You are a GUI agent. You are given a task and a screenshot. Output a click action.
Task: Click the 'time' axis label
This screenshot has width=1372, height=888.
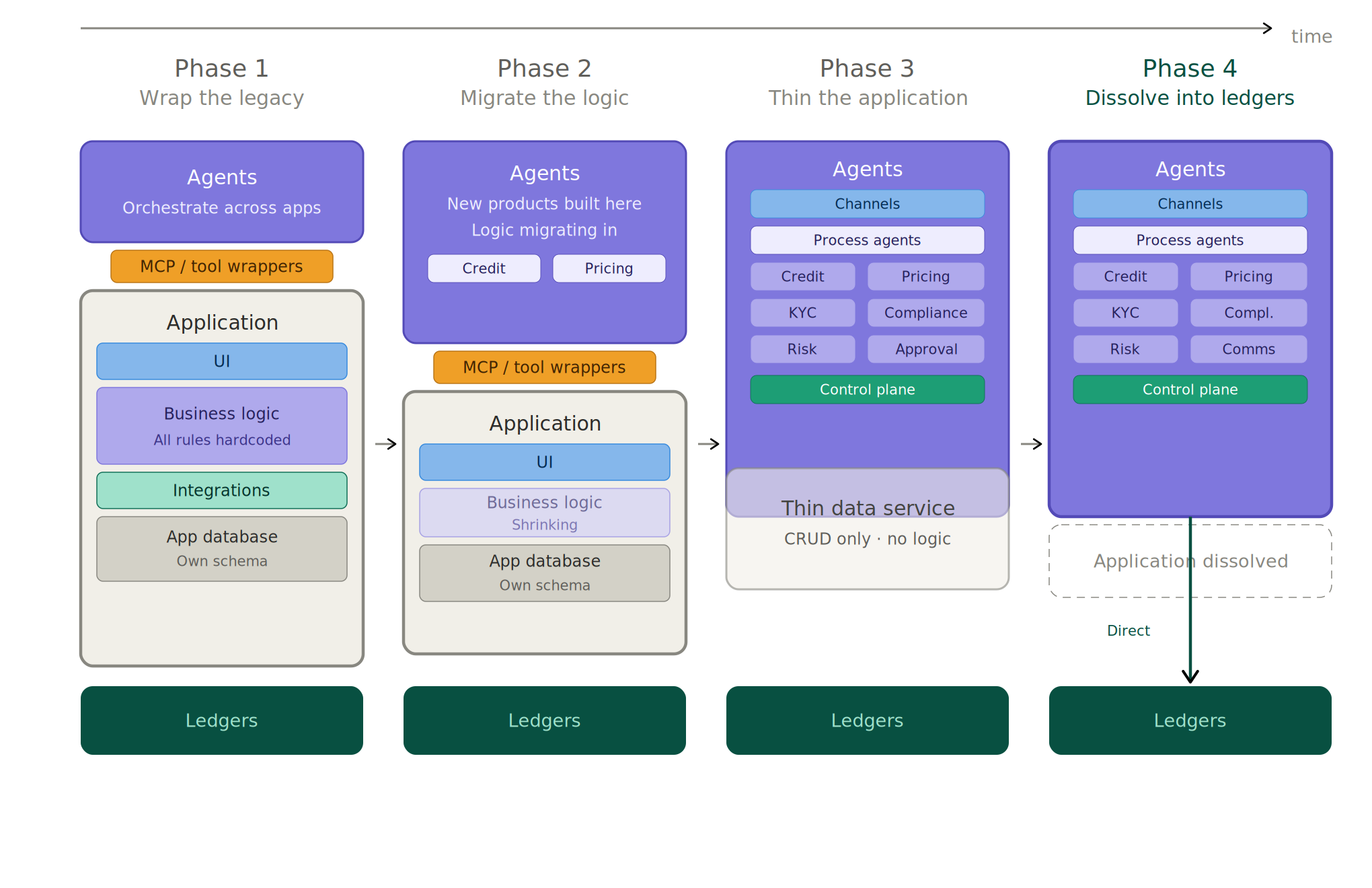tap(1311, 36)
